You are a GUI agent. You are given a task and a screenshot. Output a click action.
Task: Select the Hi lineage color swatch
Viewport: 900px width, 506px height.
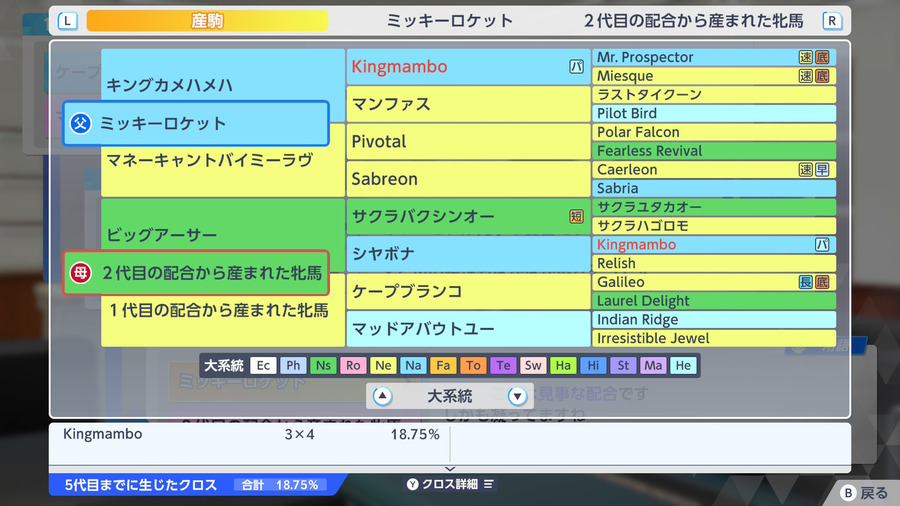pyautogui.click(x=593, y=365)
